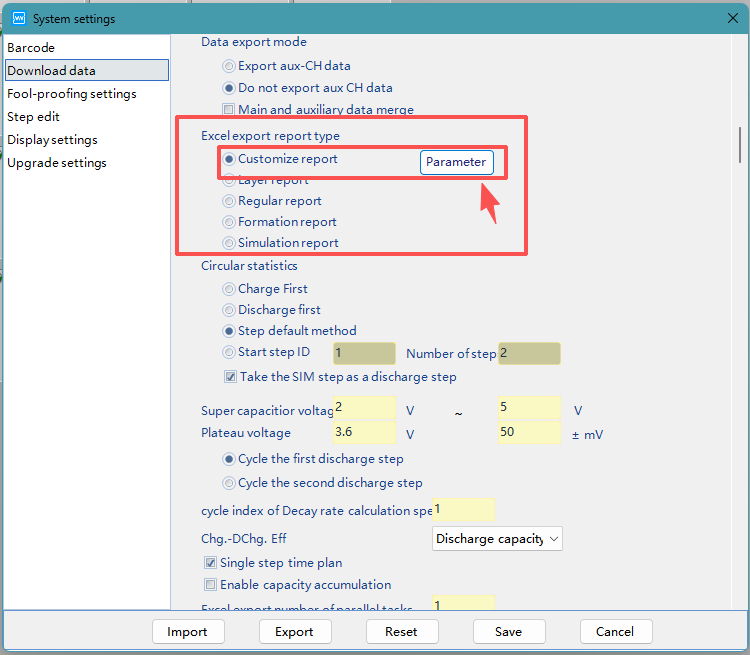Go to Step edit settings
This screenshot has height=655, width=750.
point(33,116)
